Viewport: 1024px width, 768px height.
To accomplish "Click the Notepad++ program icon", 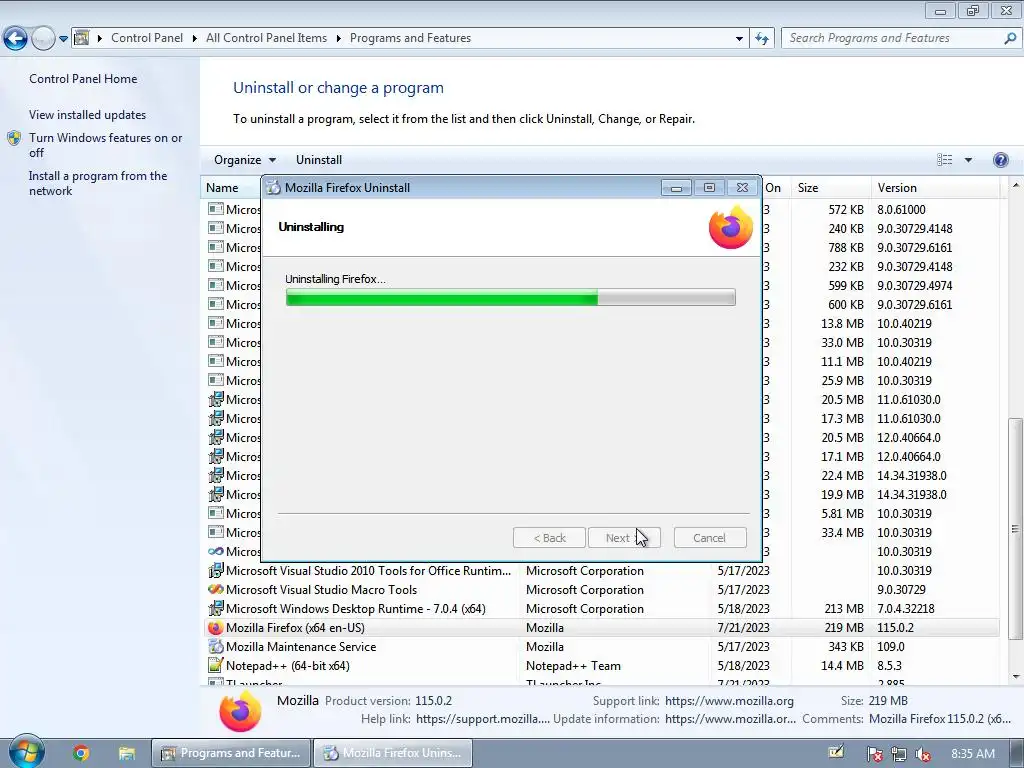I will (215, 666).
